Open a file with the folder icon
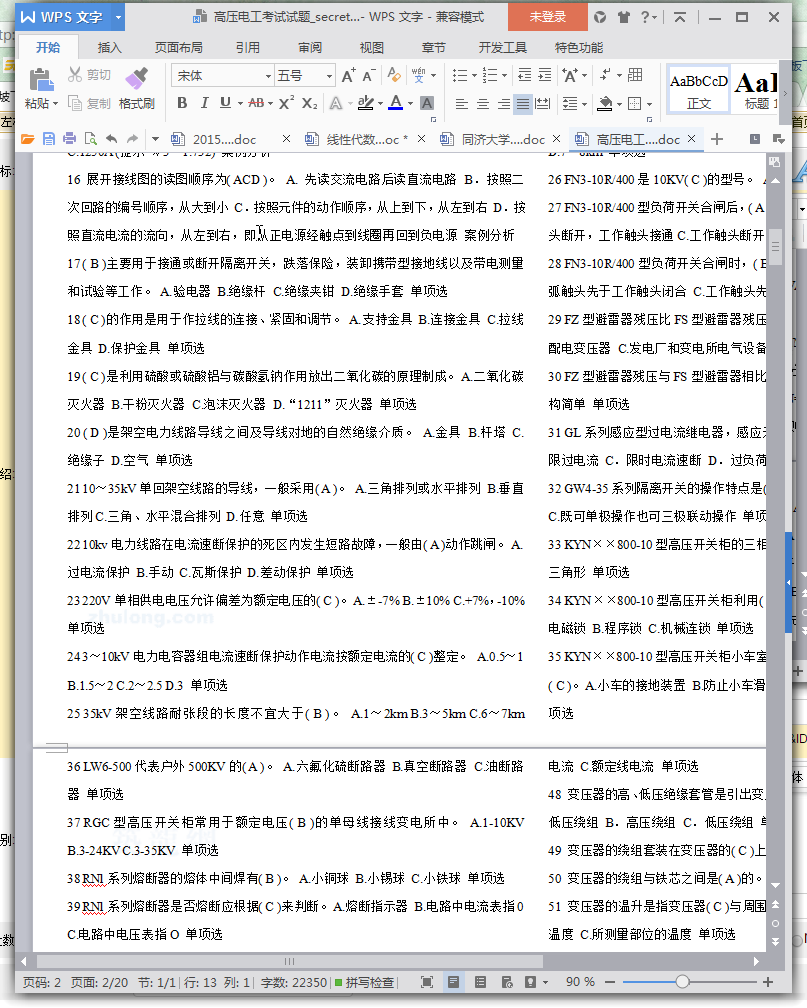The height and width of the screenshot is (1008, 807). pos(27,139)
